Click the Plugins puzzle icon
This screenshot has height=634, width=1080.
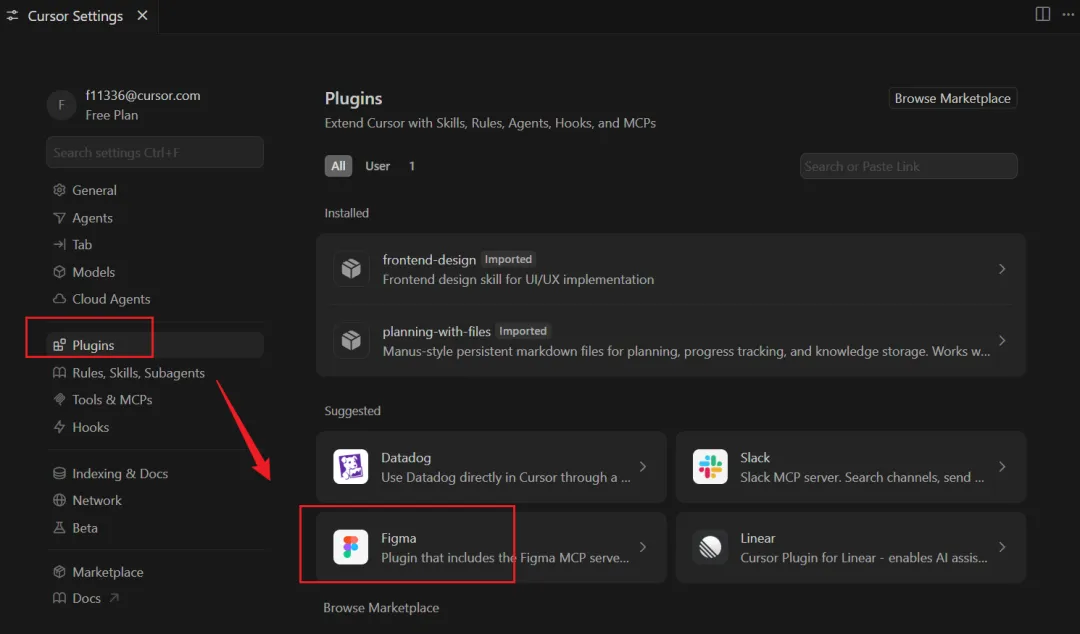[59, 345]
